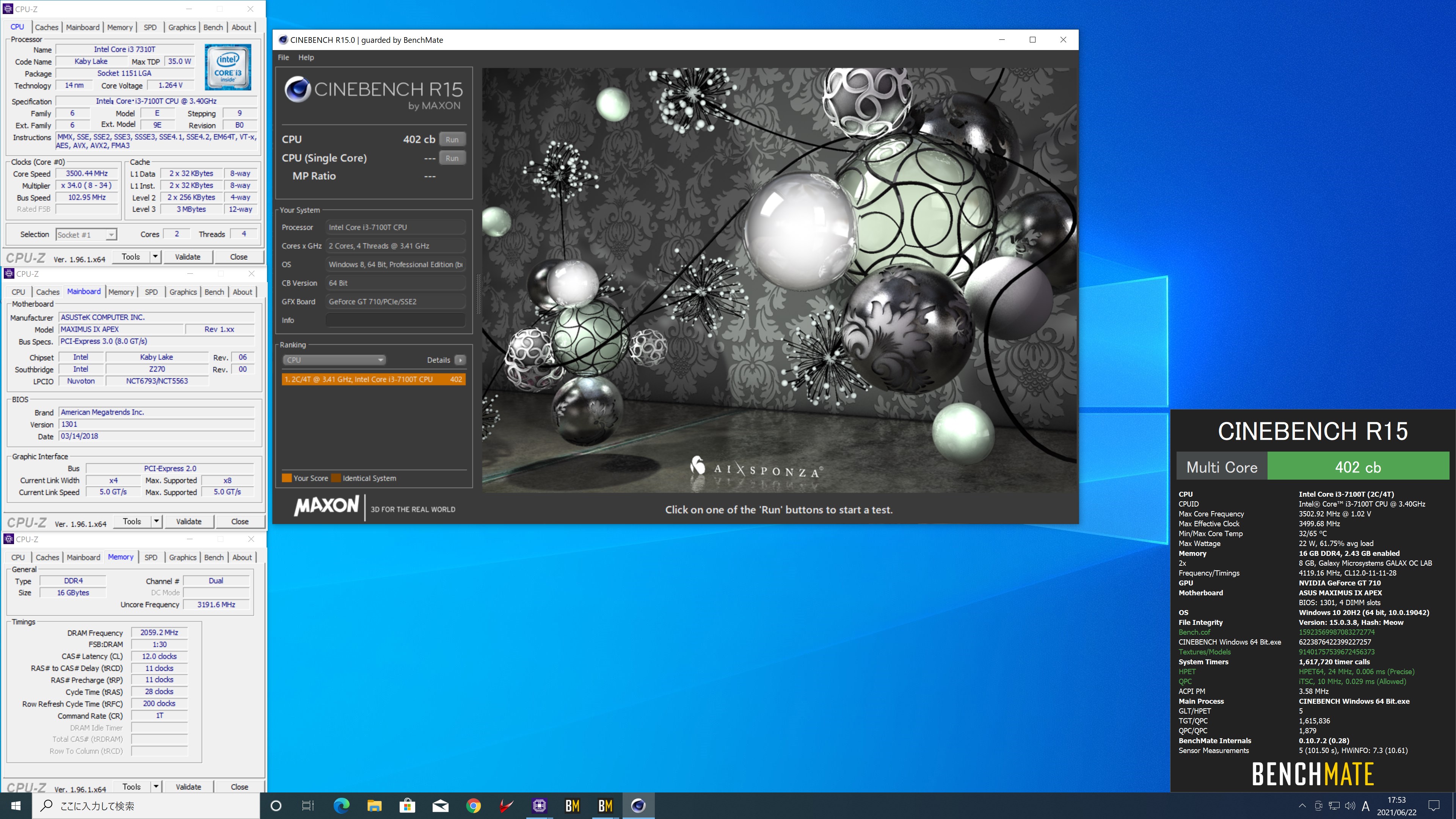Click the Cinebench panel splitter handle
The image size is (1456, 819).
coord(479,294)
